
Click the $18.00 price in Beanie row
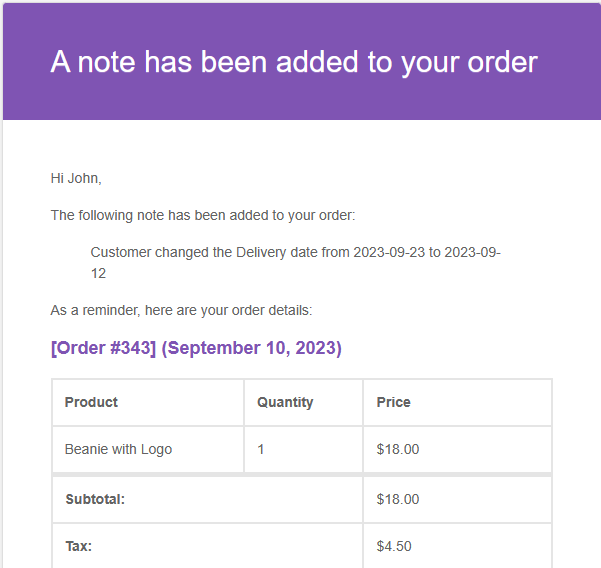point(398,449)
